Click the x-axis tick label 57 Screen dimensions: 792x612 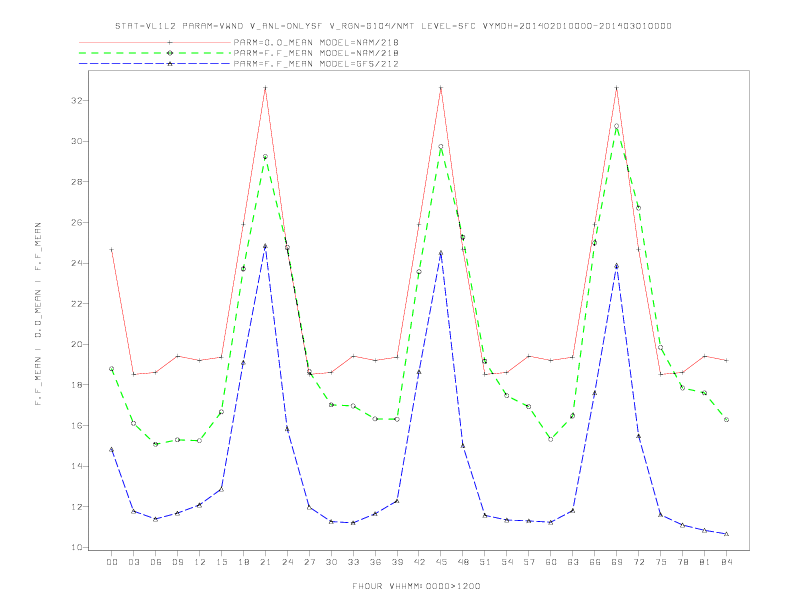tap(529, 562)
